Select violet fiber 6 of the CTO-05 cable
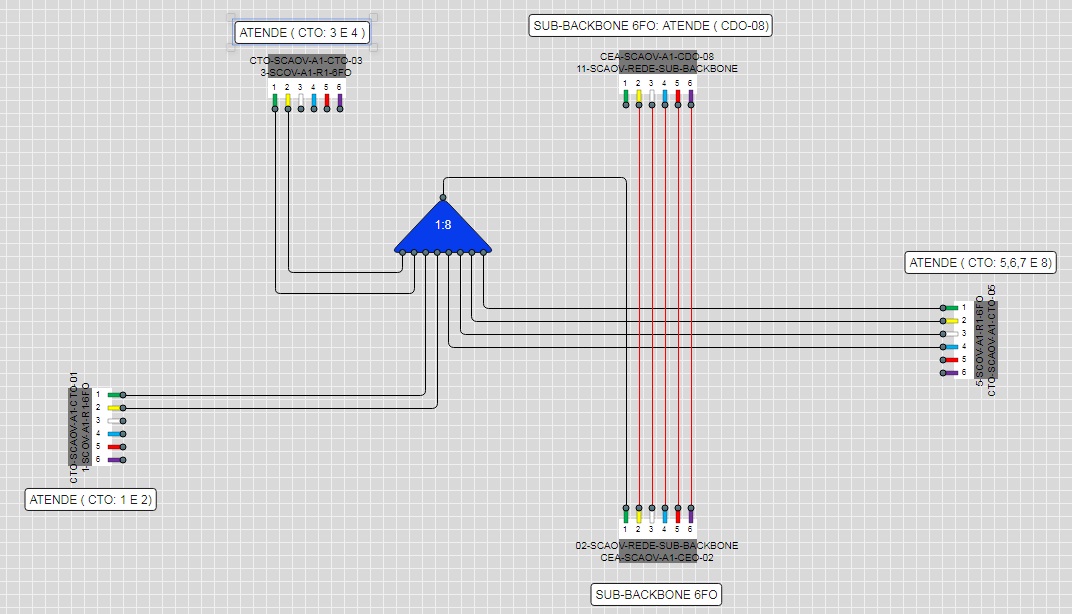The height and width of the screenshot is (614, 1072). tap(952, 373)
